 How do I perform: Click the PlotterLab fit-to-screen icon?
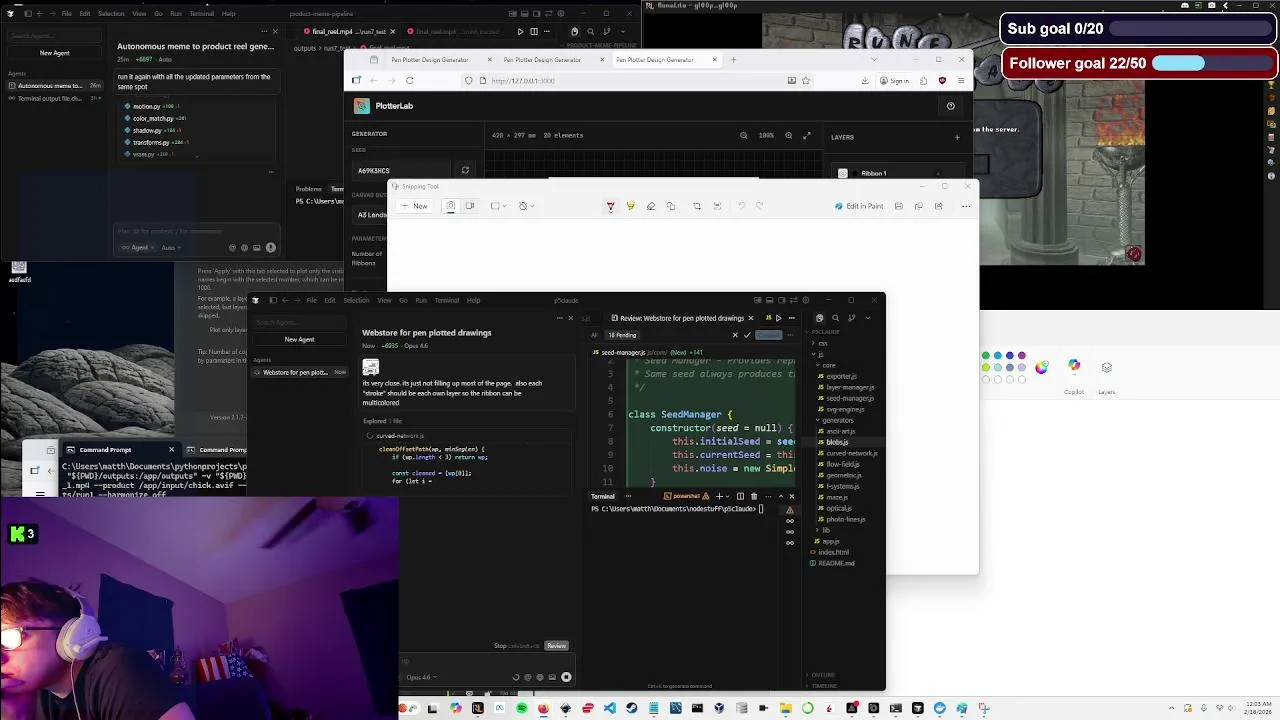807,135
